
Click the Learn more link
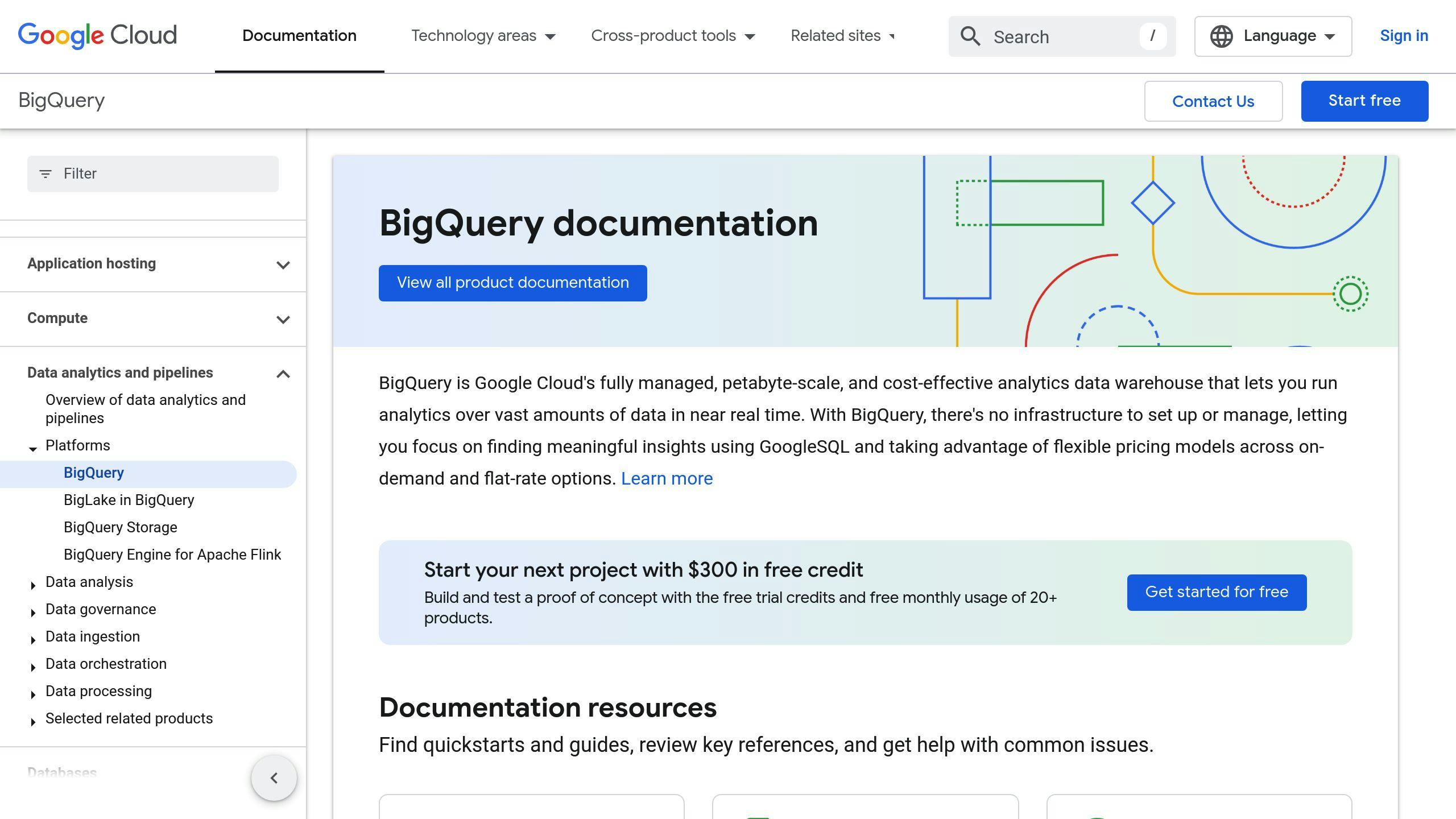pos(667,479)
